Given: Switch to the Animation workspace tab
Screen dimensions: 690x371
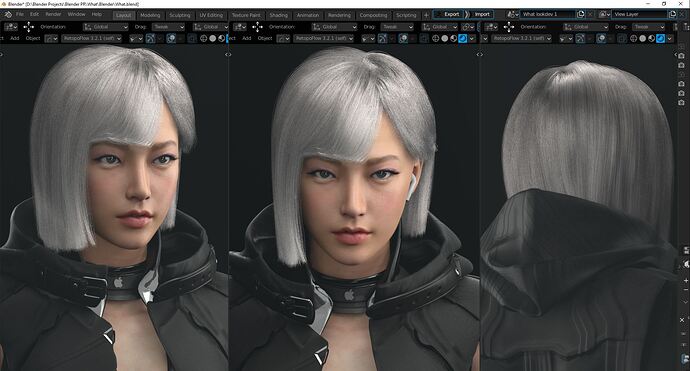Looking at the screenshot, I should point(308,15).
